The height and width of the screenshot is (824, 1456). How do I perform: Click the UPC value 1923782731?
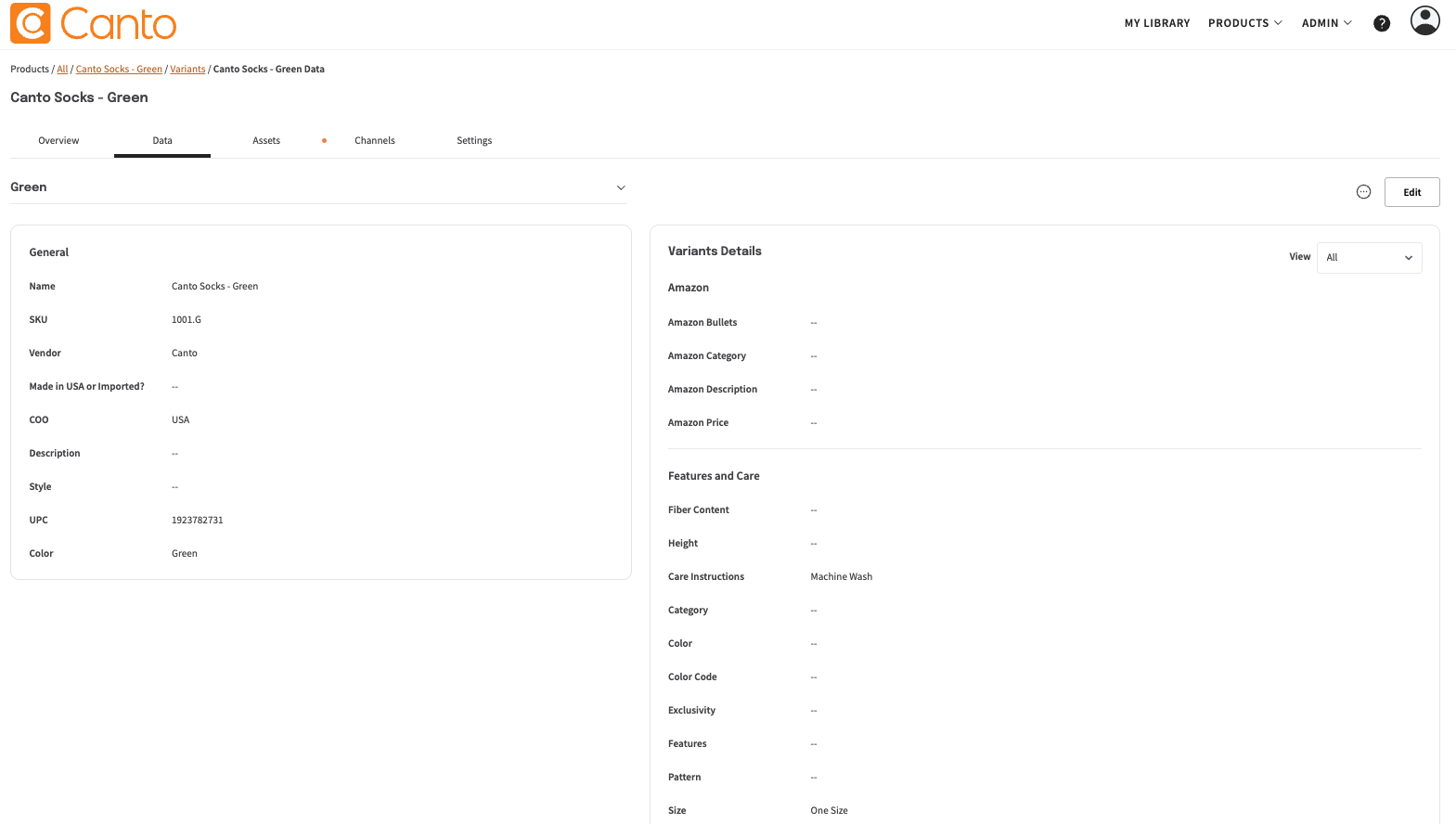click(x=198, y=521)
